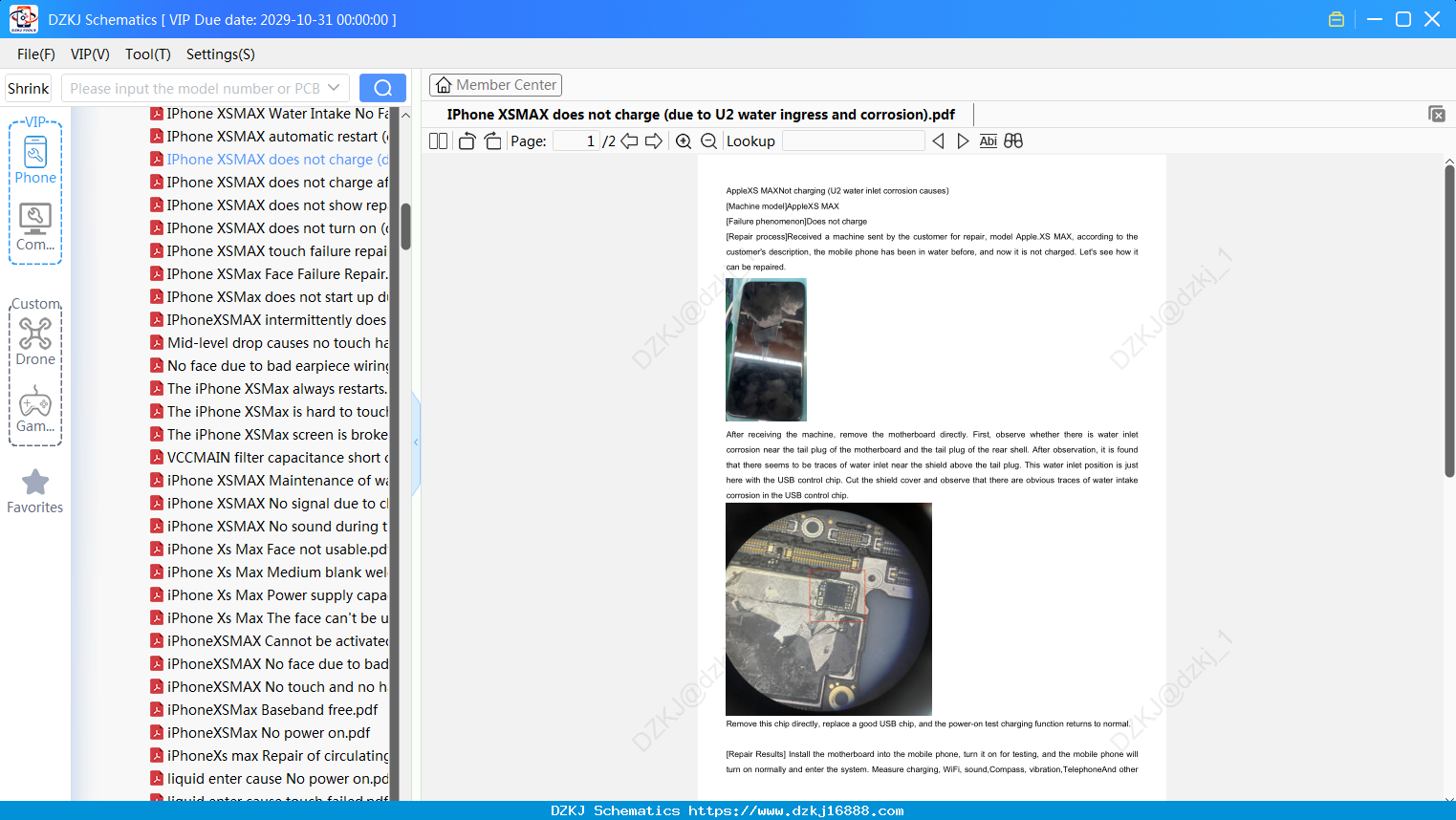Zoom in on the PDF document
Image resolution: width=1456 pixels, height=820 pixels.
684,141
